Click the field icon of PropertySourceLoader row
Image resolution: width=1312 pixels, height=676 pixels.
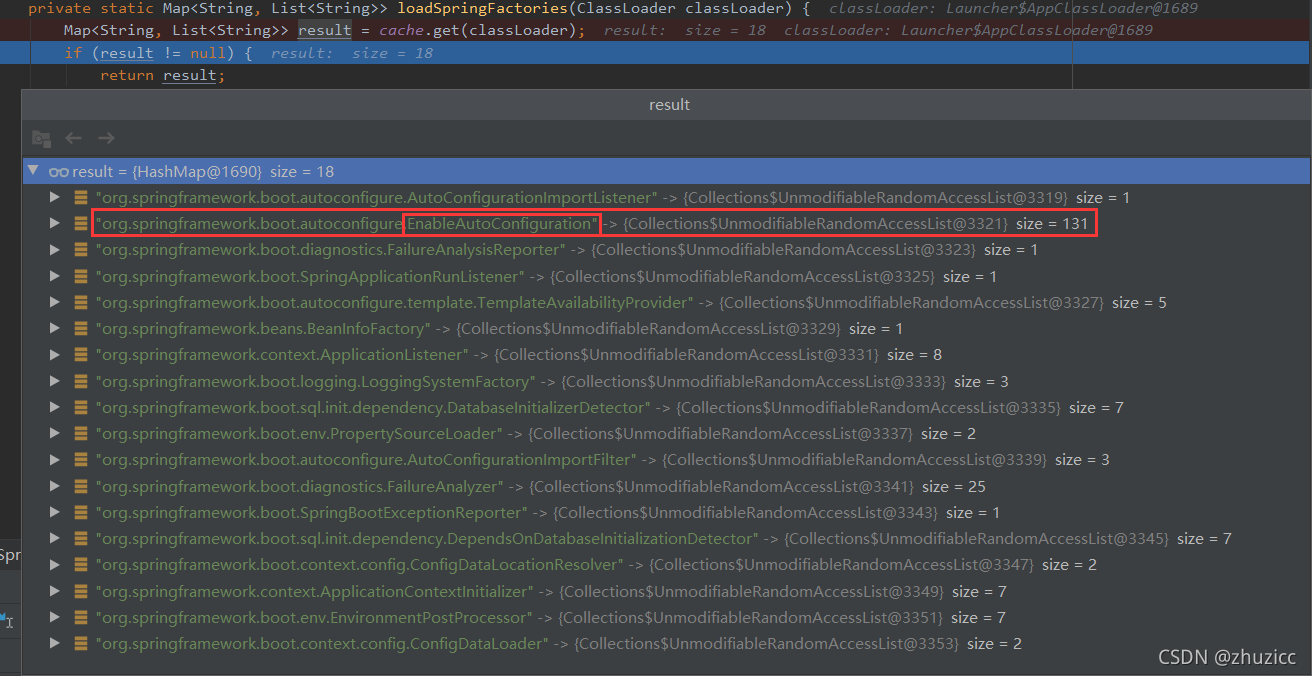[81, 433]
